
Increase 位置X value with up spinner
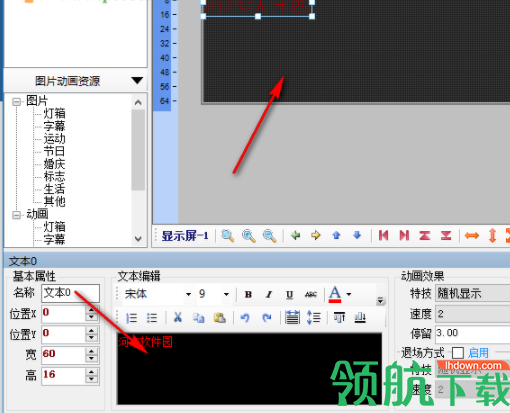91,310
